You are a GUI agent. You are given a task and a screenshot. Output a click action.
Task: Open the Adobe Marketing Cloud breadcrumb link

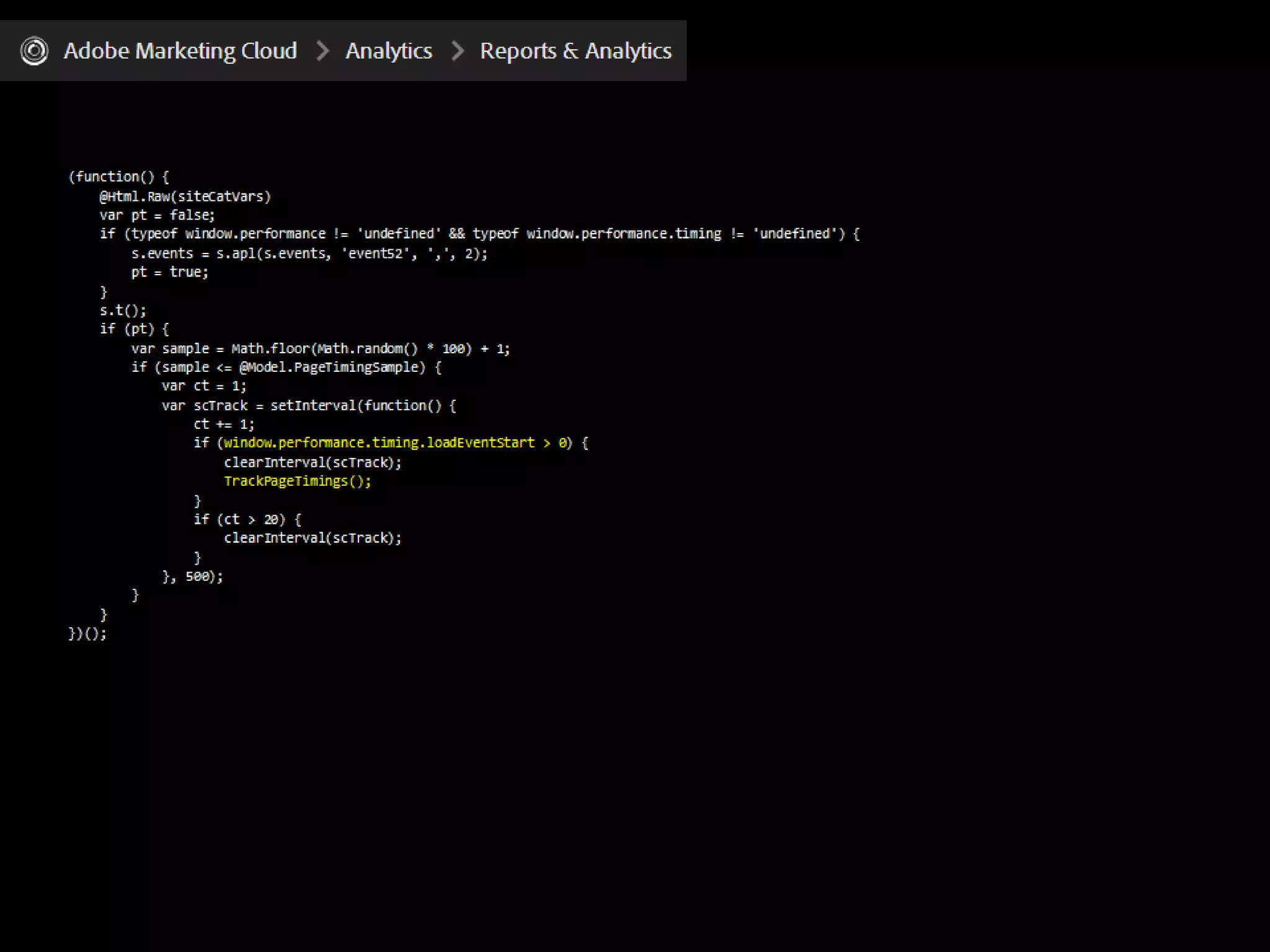click(x=180, y=51)
